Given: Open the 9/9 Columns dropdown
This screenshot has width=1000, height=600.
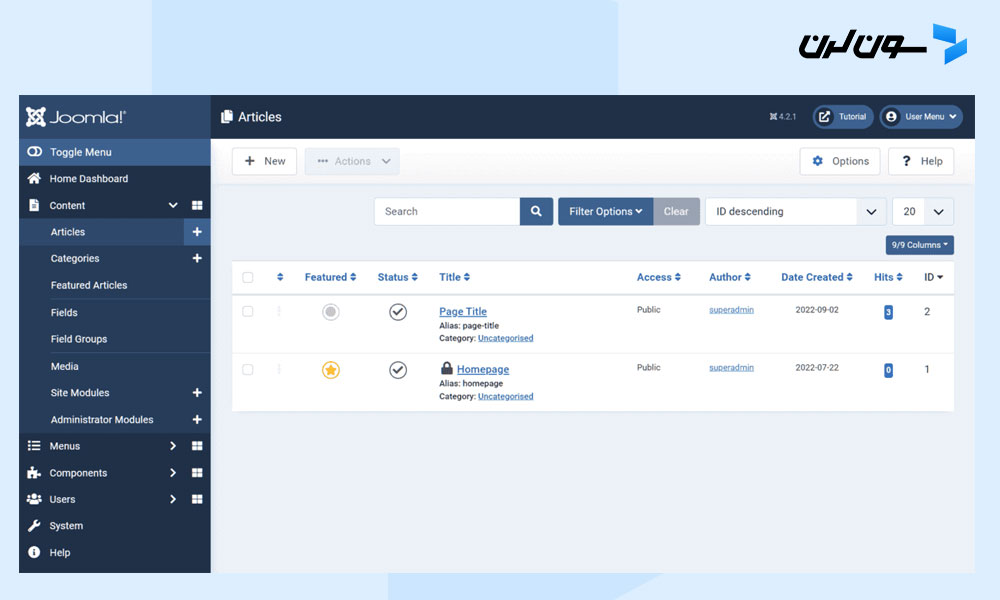Looking at the screenshot, I should [x=920, y=245].
